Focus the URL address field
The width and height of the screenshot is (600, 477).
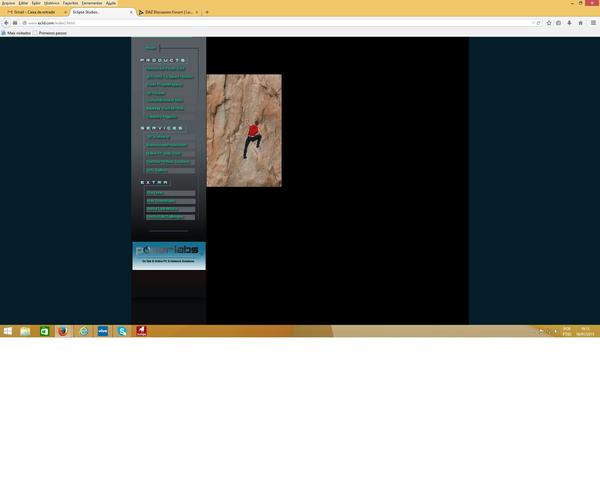pyautogui.click(x=276, y=23)
